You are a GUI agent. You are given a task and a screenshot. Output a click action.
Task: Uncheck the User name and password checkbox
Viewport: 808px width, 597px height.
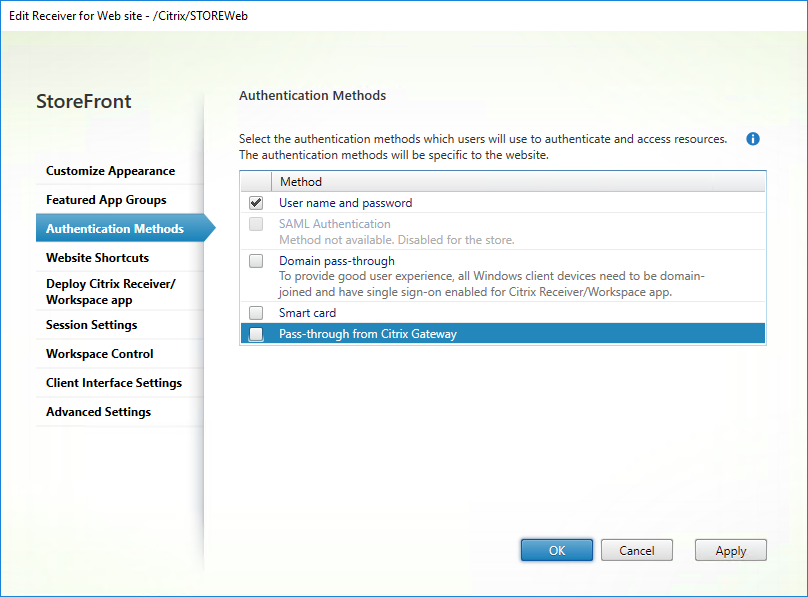(256, 203)
